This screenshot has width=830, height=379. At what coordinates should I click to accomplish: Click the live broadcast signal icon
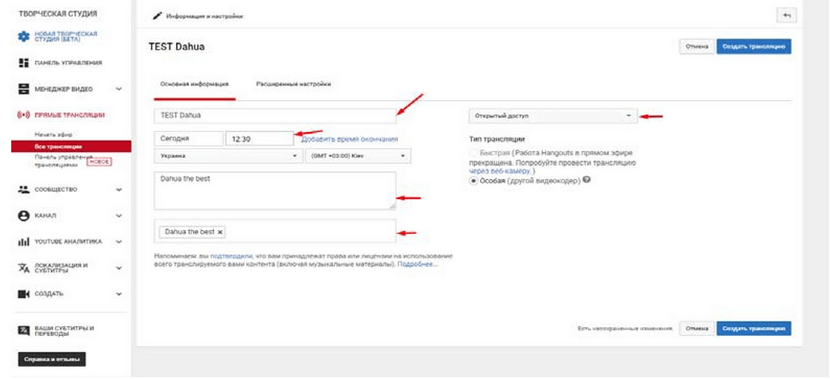(x=24, y=115)
